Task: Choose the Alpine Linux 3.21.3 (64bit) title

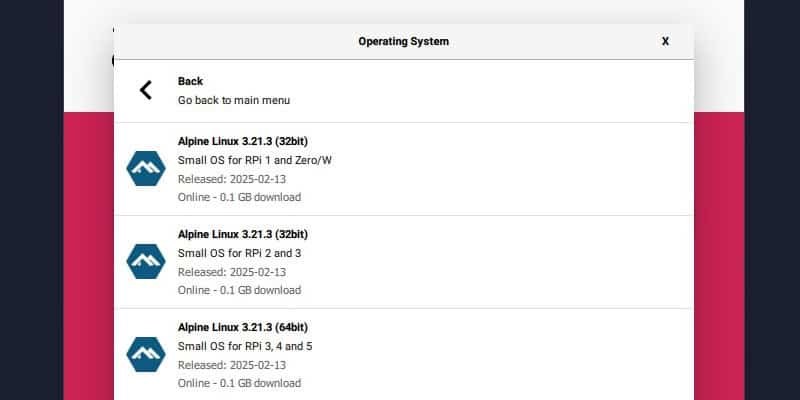Action: pos(249,327)
